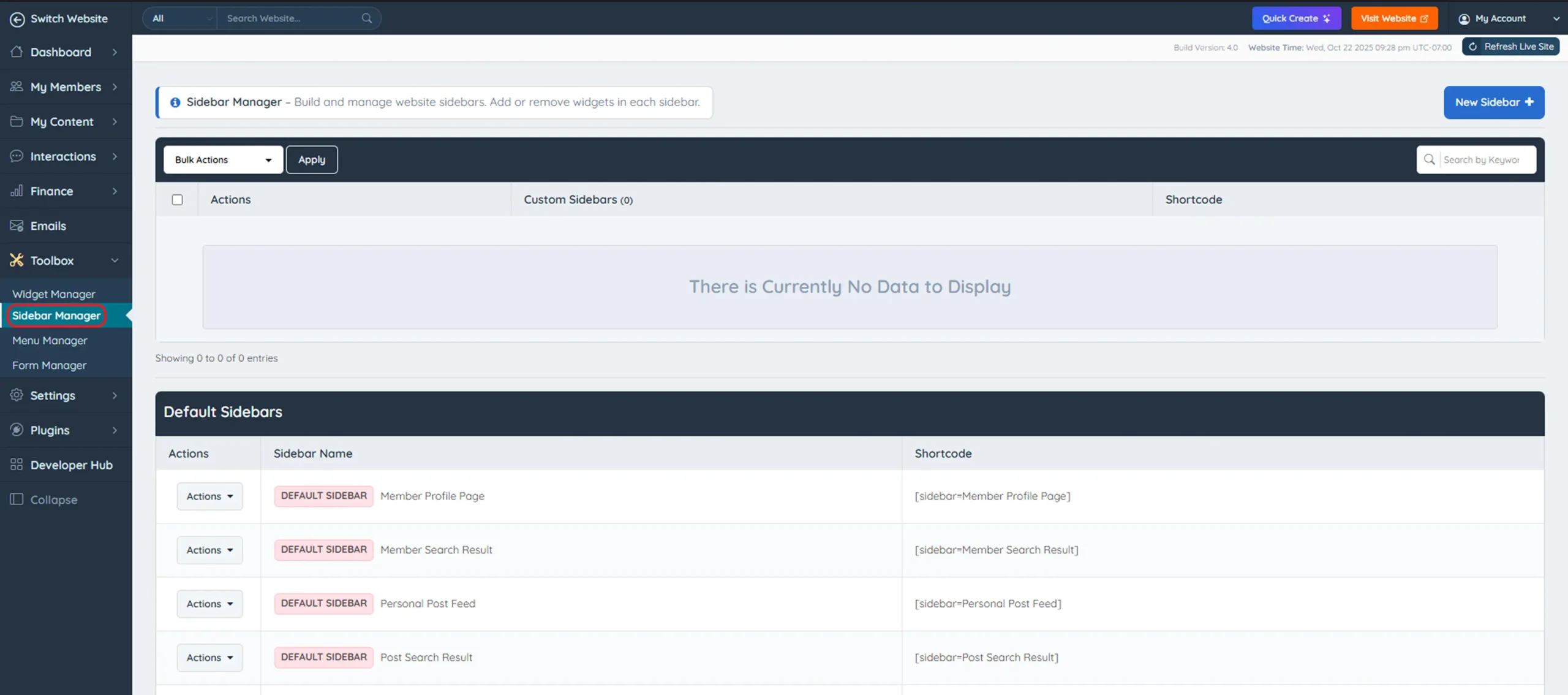The height and width of the screenshot is (695, 1568).
Task: Open the Sidebar Manager menu item
Action: (56, 315)
